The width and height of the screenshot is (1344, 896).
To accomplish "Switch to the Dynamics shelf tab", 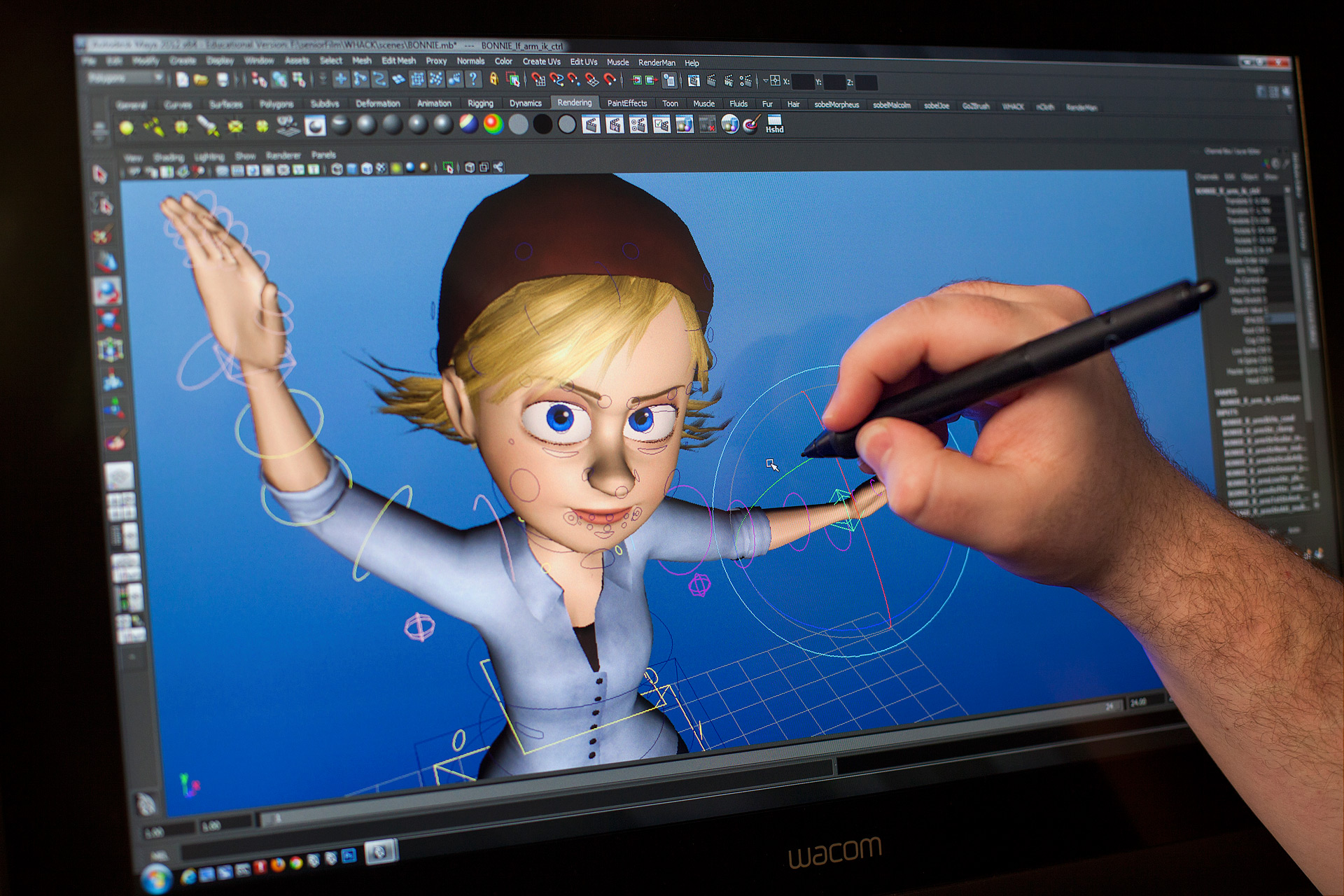I will tap(525, 103).
